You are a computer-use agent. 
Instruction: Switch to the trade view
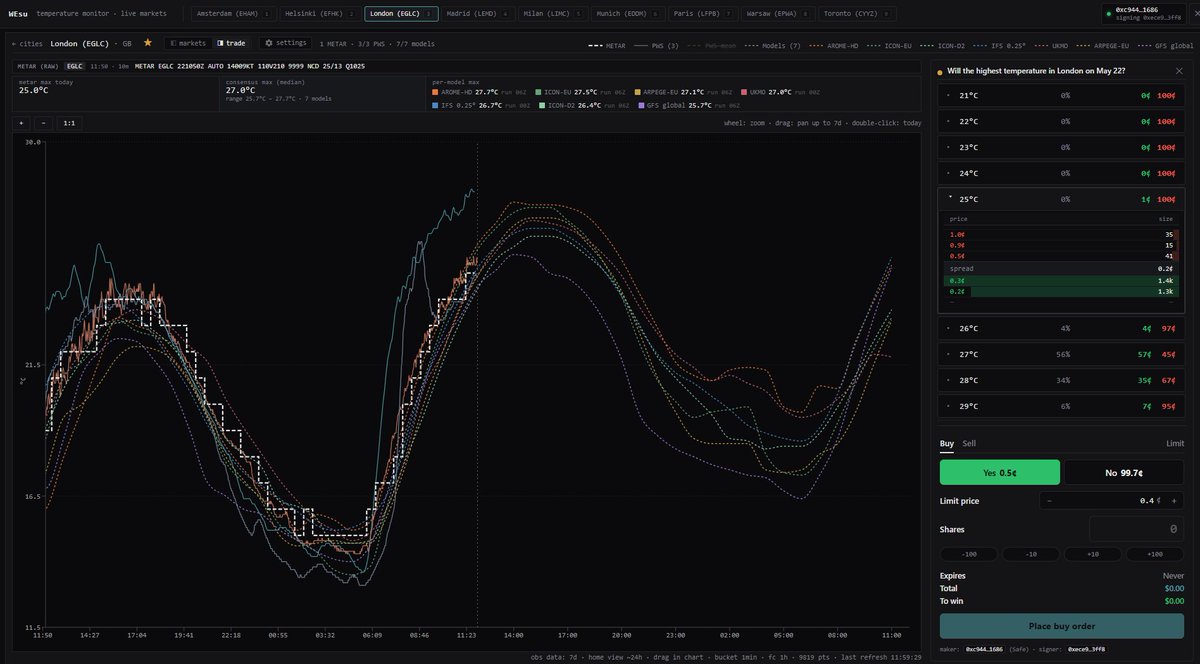231,43
